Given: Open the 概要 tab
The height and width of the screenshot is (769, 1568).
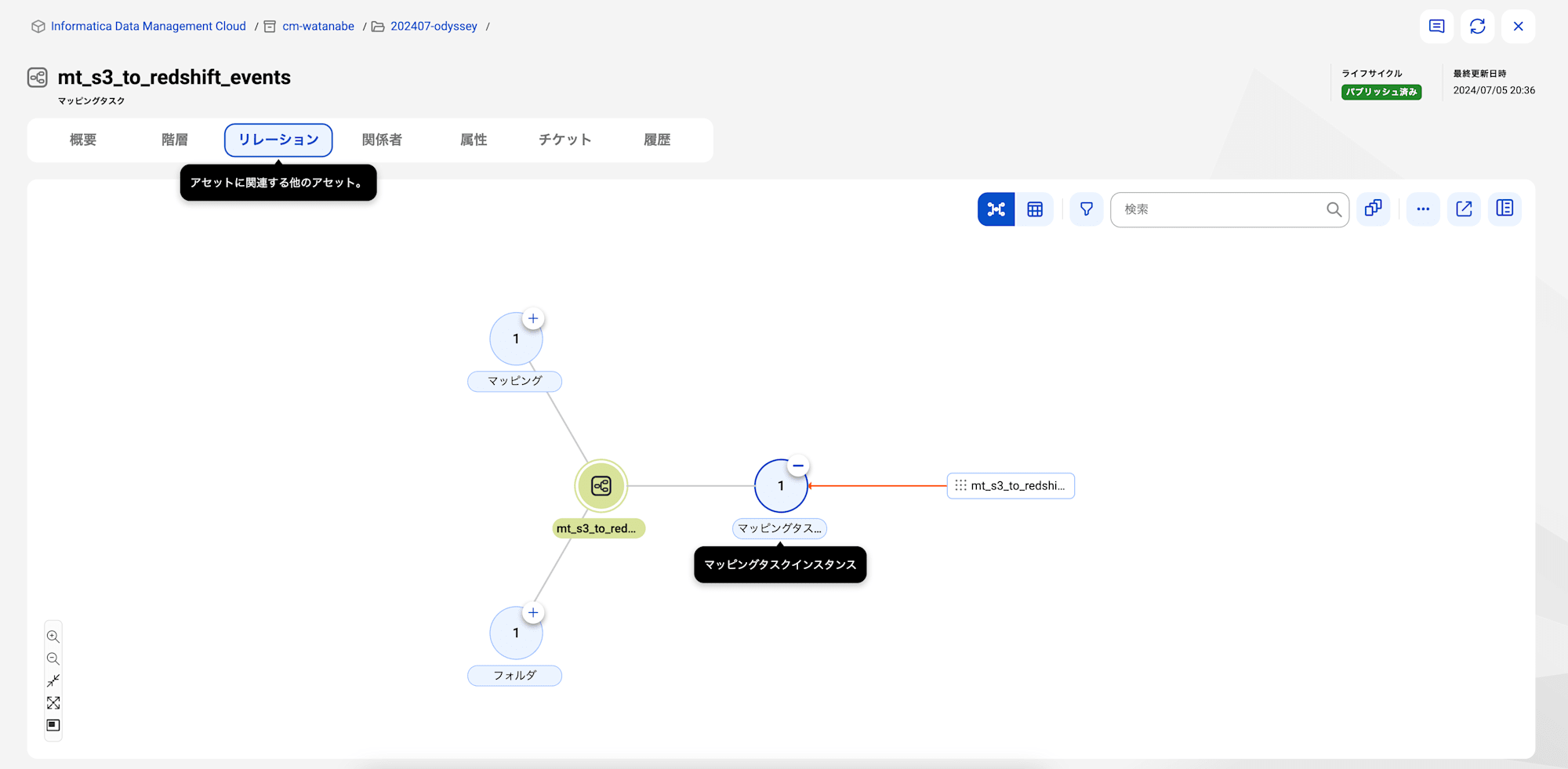Looking at the screenshot, I should pos(83,140).
